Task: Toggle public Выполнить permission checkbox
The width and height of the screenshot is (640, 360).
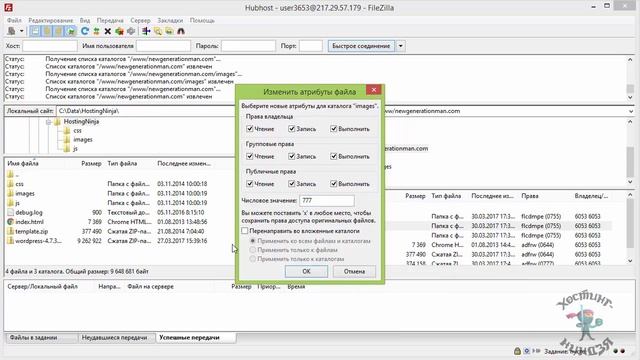Action: click(333, 184)
